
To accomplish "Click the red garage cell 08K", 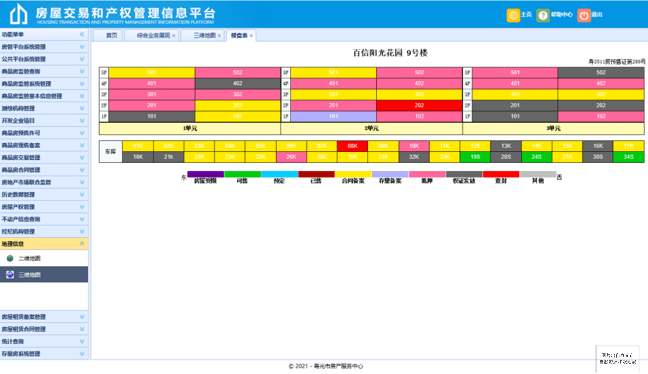I will pos(353,146).
